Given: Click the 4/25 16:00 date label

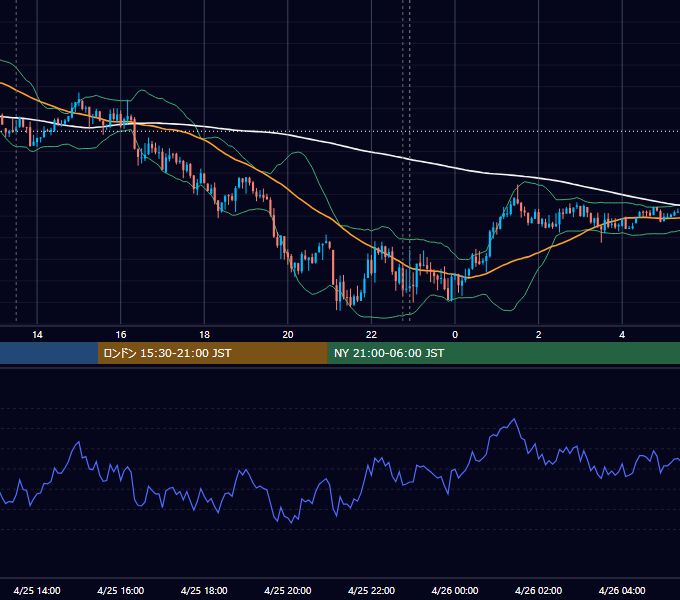Looking at the screenshot, I should [x=121, y=590].
